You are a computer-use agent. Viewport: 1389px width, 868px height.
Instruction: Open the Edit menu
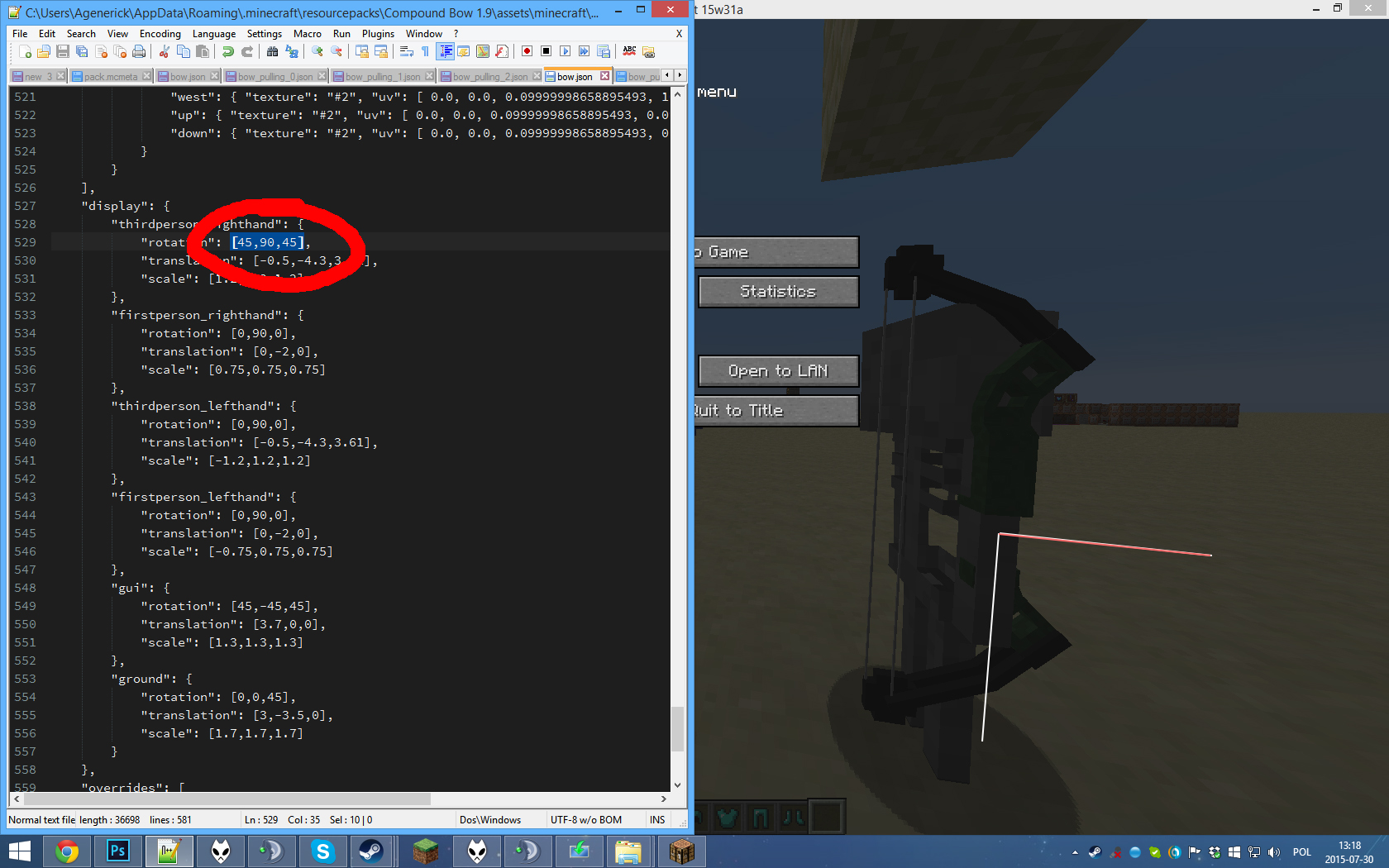pyautogui.click(x=47, y=34)
